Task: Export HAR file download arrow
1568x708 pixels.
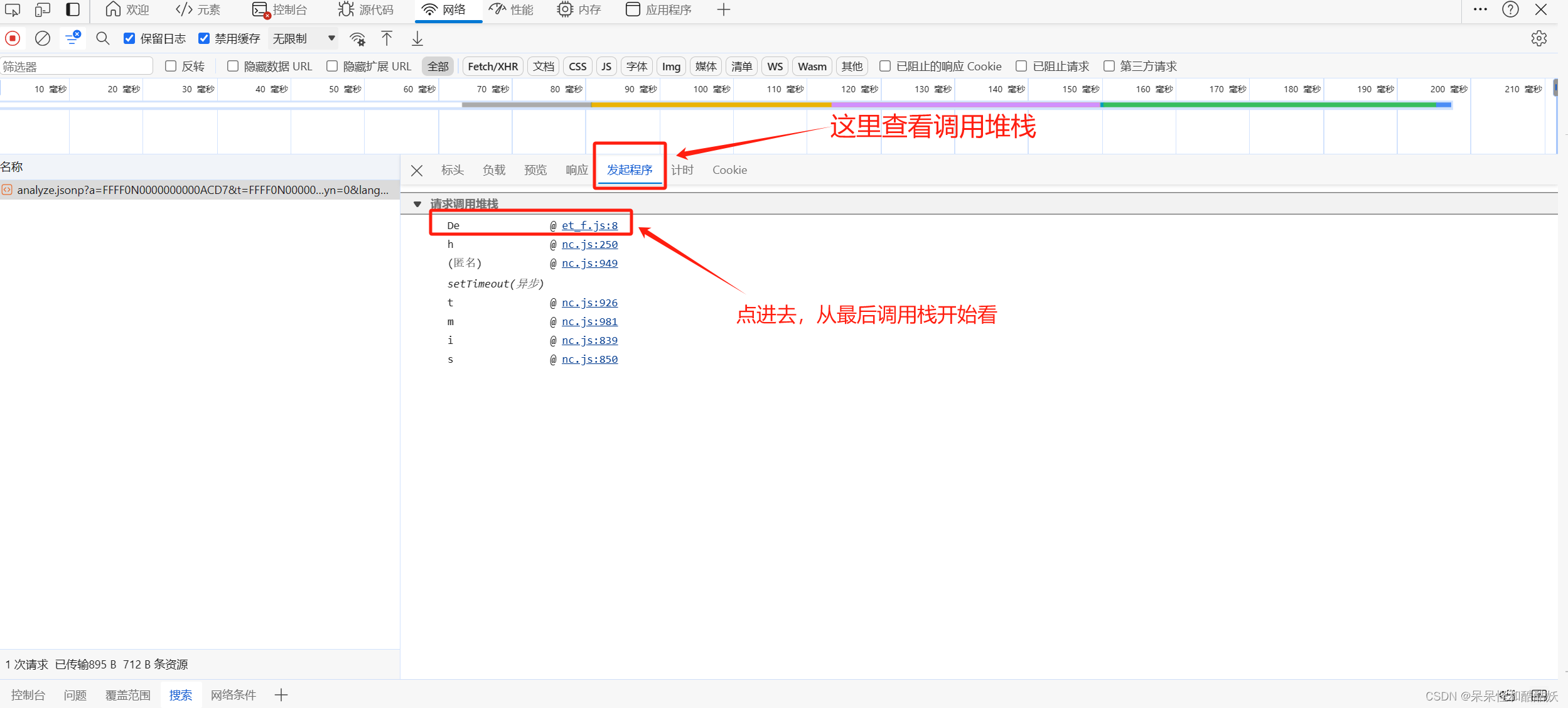Action: click(417, 38)
